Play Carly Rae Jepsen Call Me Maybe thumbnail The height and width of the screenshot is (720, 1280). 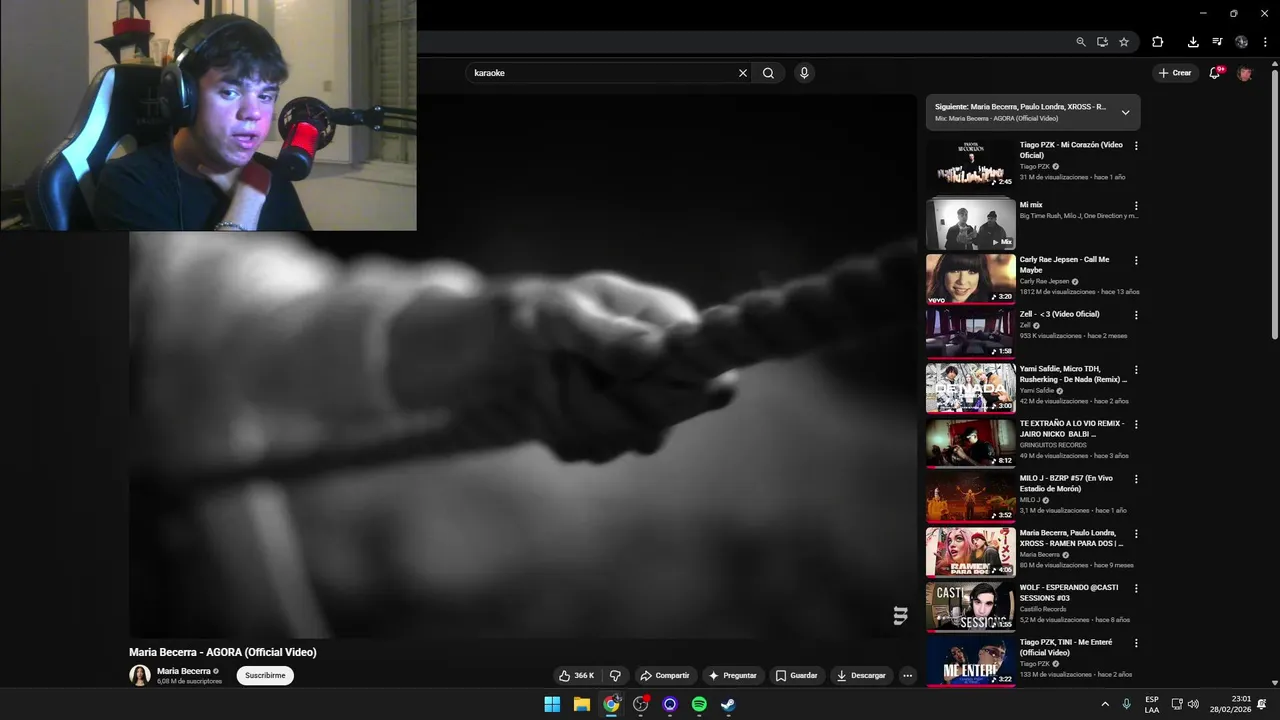tap(970, 278)
